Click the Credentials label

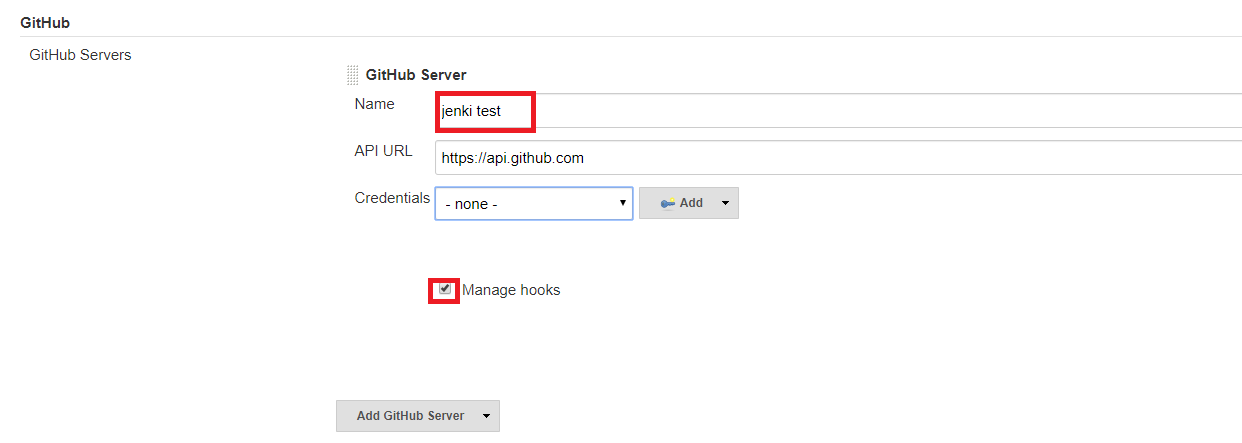392,198
